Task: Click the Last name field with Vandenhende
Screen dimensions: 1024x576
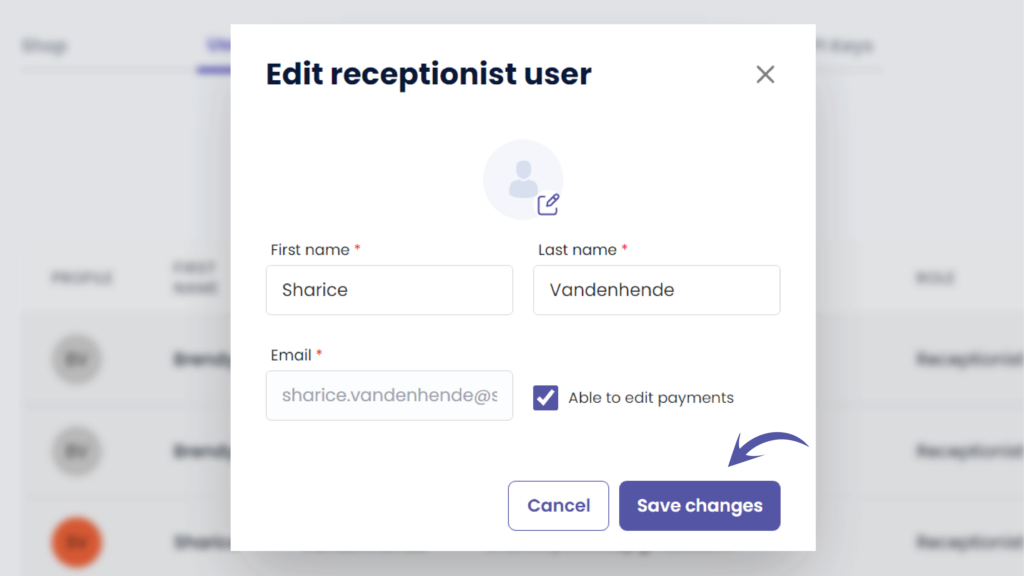Action: coord(656,290)
